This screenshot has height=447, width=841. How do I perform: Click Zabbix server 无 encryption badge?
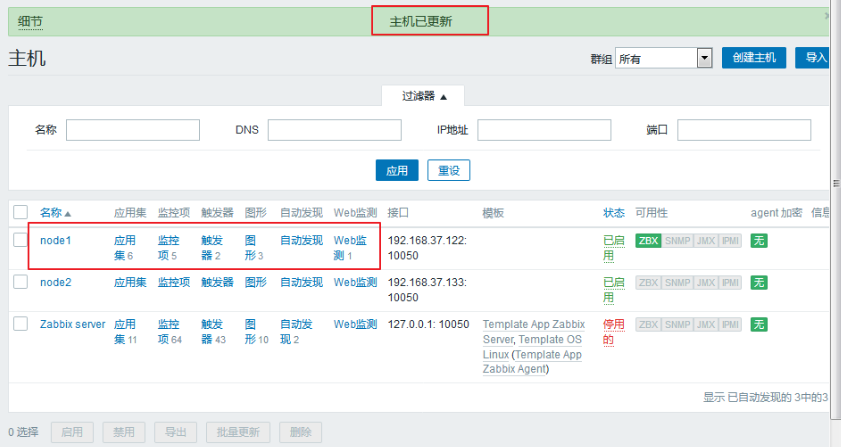pyautogui.click(x=758, y=324)
